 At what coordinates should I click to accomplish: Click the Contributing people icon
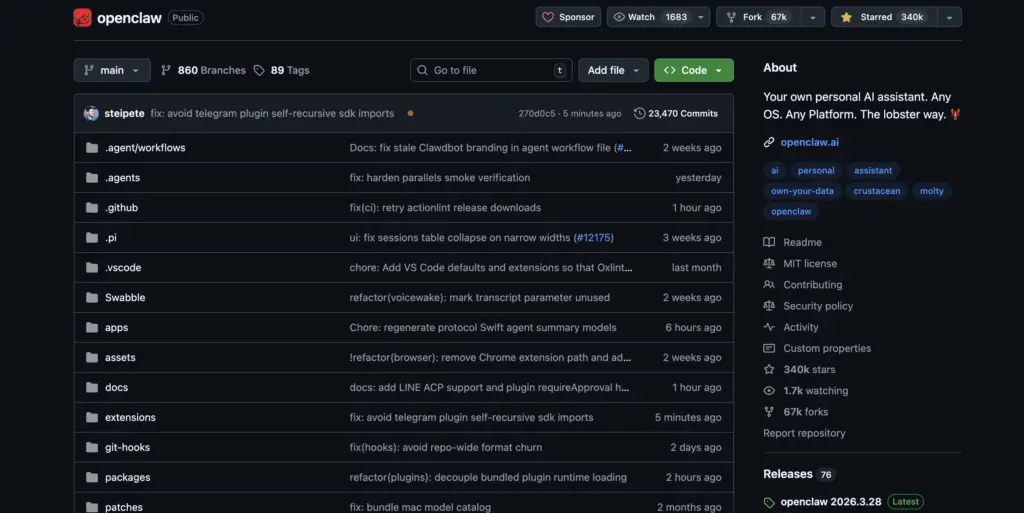point(769,285)
